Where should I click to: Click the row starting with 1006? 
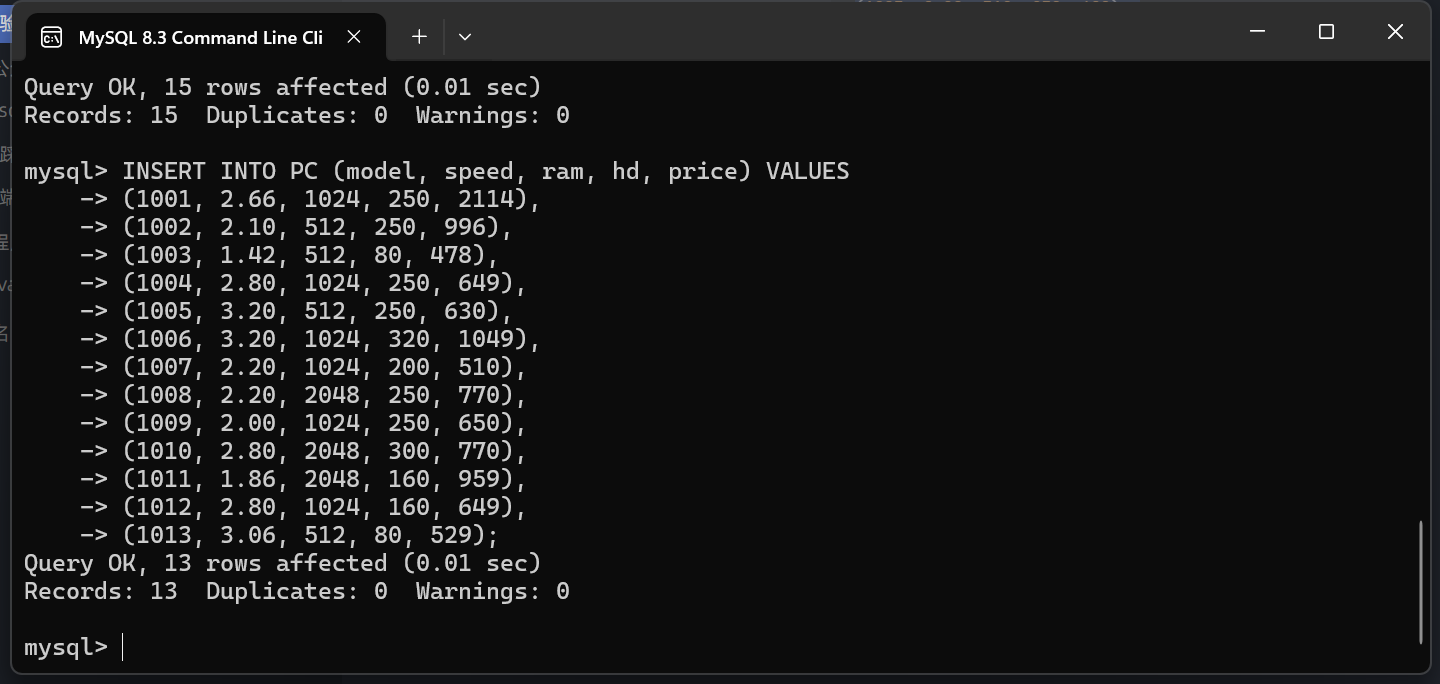[310, 339]
